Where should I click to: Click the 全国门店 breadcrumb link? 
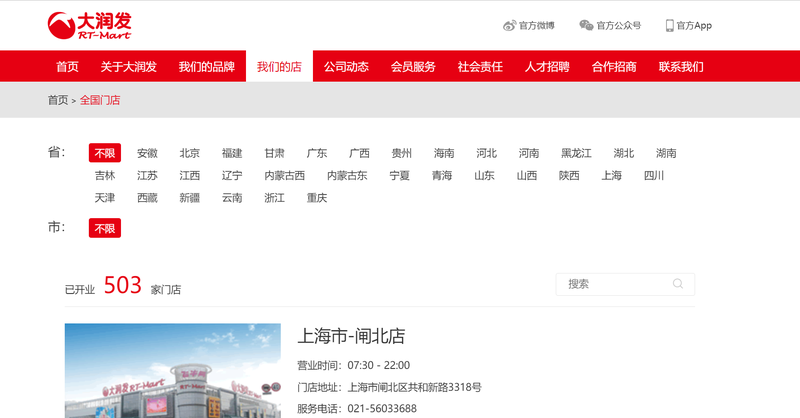tap(100, 100)
